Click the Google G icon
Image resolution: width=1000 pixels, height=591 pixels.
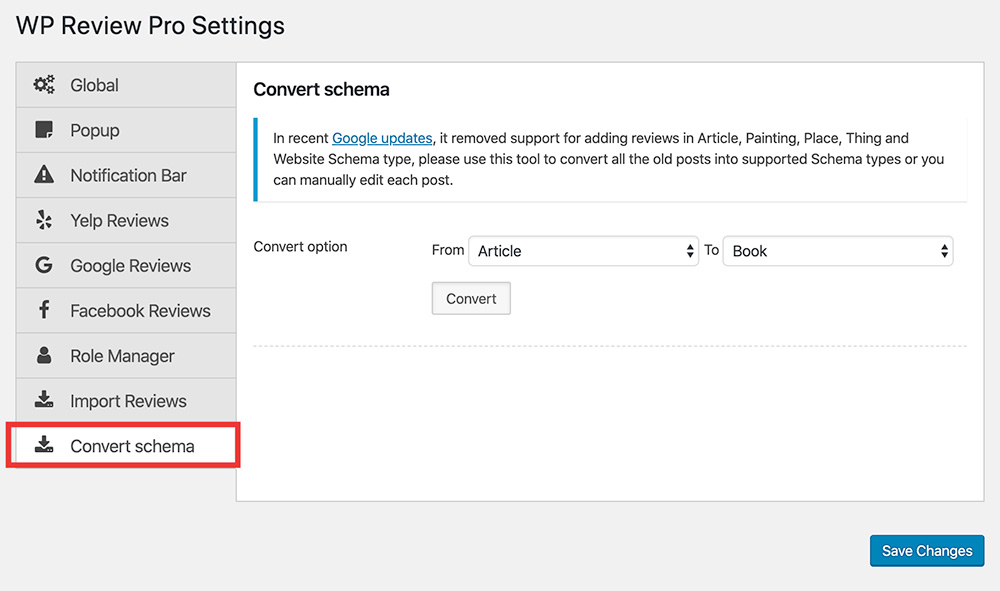[44, 265]
